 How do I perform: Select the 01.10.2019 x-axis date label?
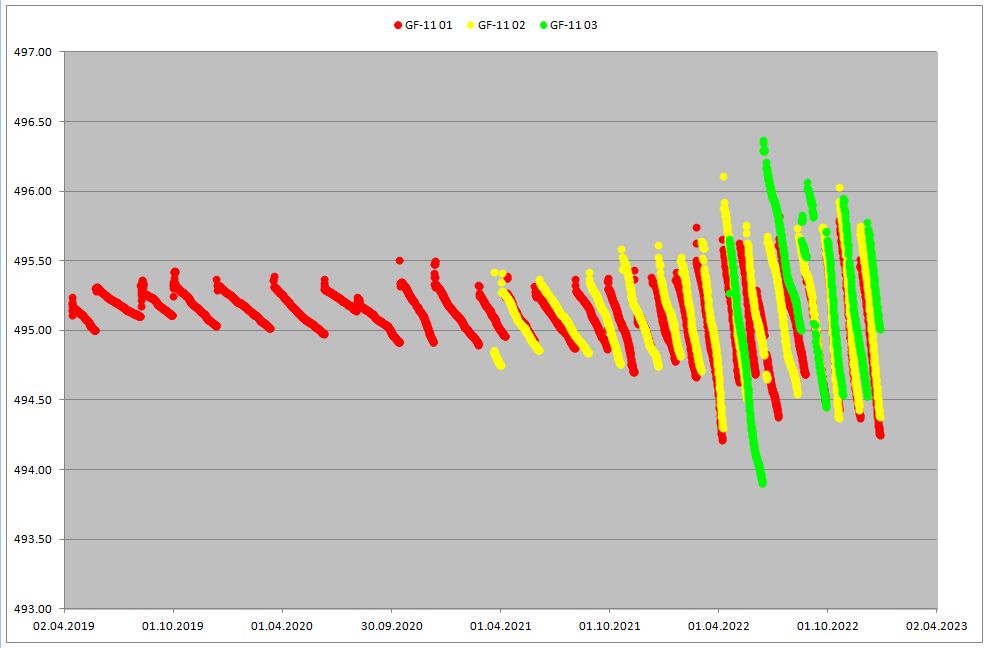173,626
